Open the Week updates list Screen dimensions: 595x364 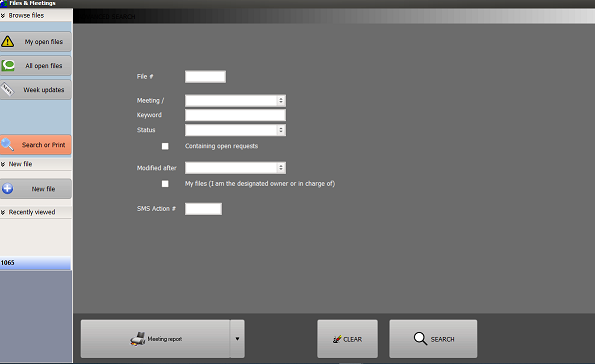click(36, 90)
